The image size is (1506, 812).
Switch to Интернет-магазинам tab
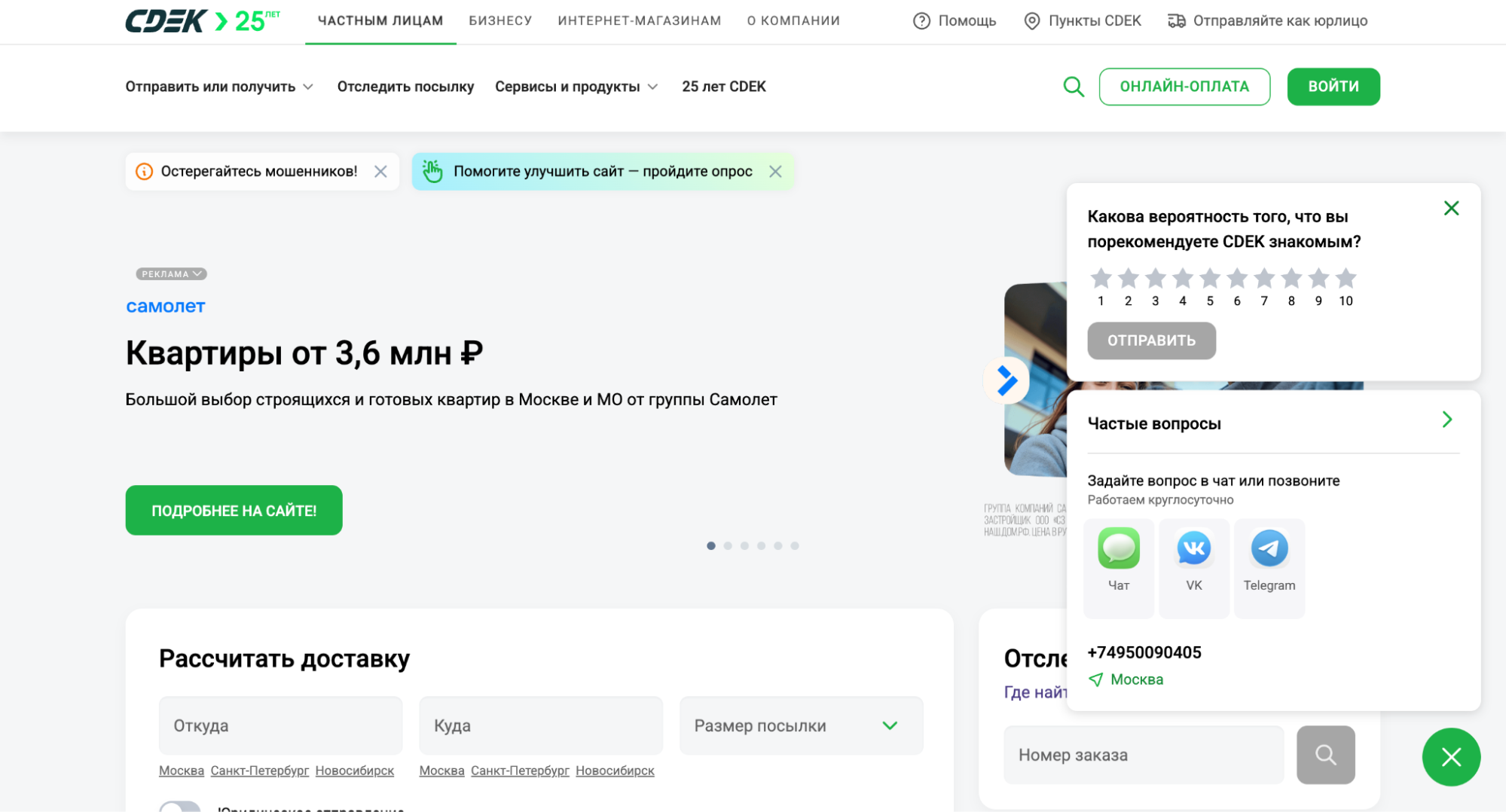[x=640, y=21]
